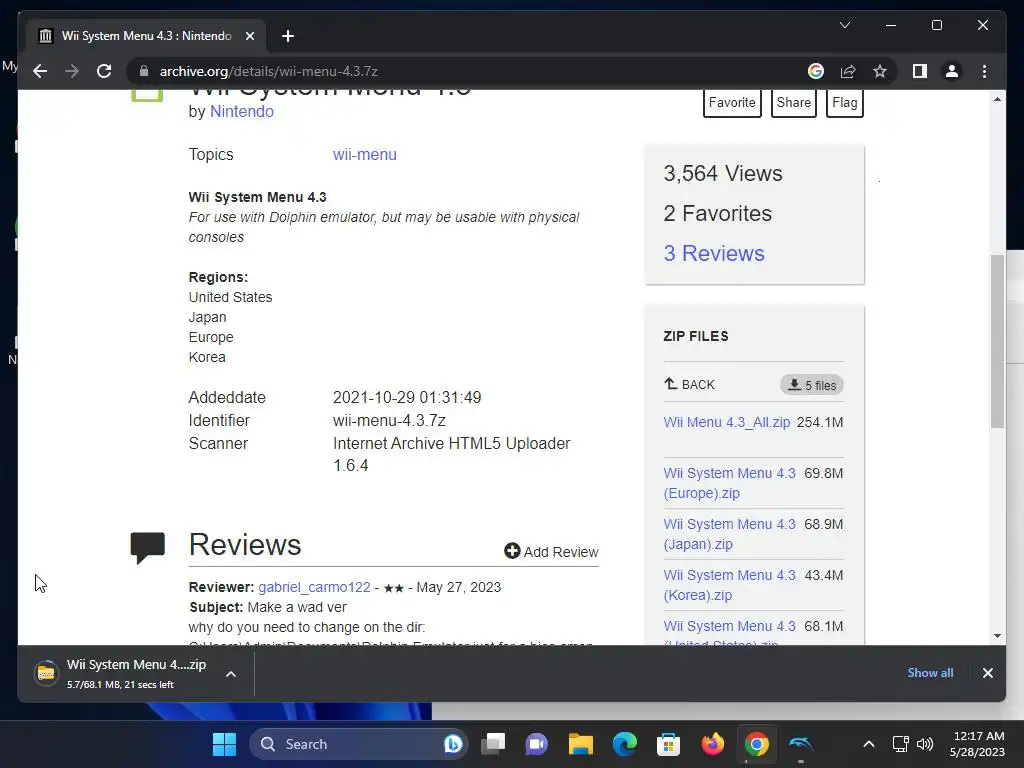
Task: Click the Addeddate 2021-10-29 01:31:49 value
Action: tap(407, 398)
